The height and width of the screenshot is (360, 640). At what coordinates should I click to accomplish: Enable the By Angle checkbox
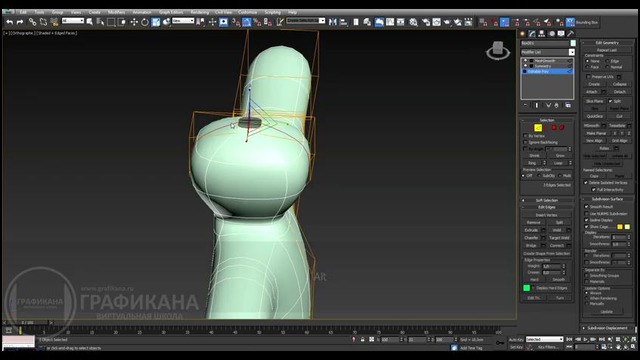[x=525, y=149]
